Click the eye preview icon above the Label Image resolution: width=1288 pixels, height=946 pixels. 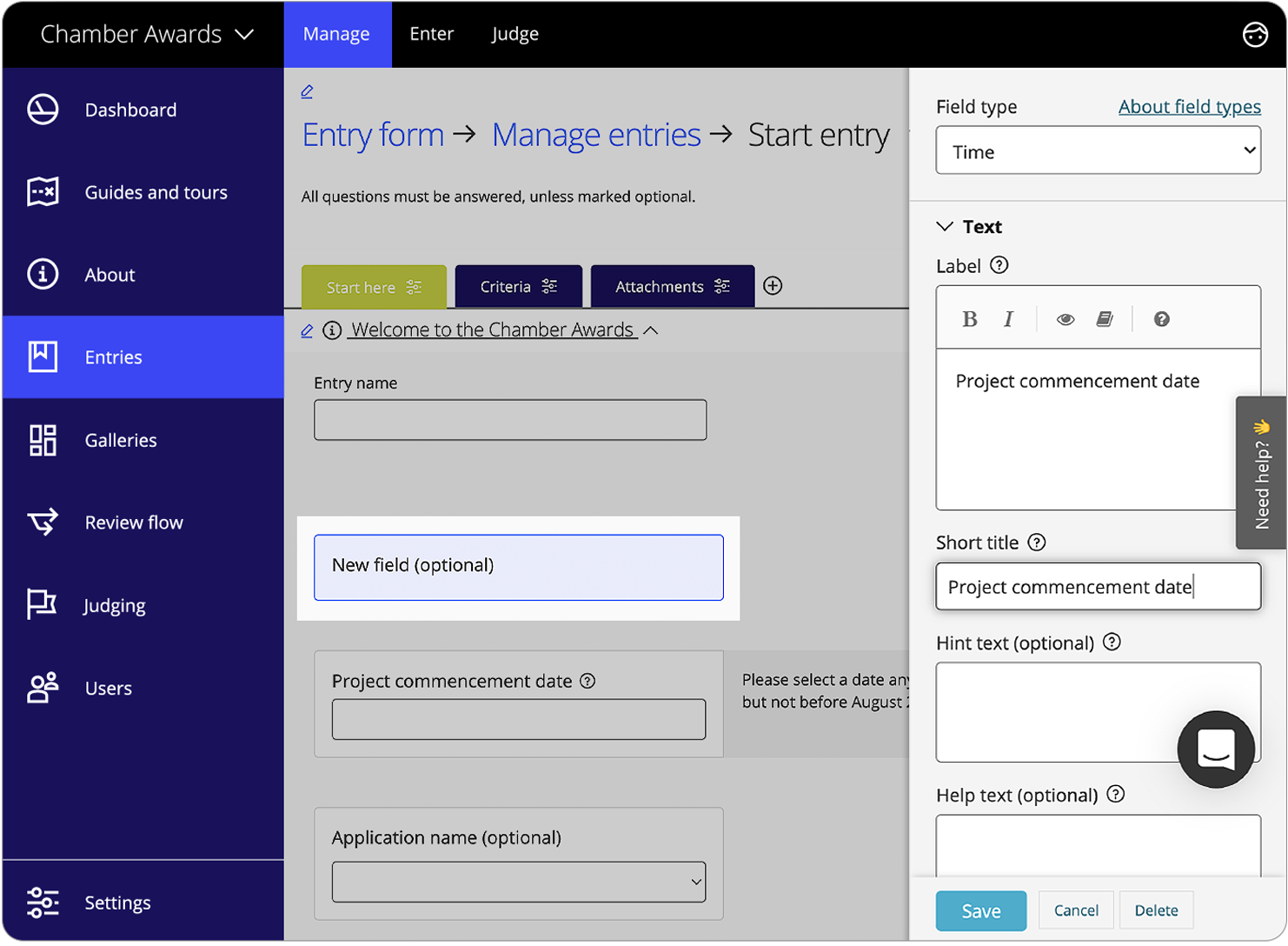point(1065,319)
